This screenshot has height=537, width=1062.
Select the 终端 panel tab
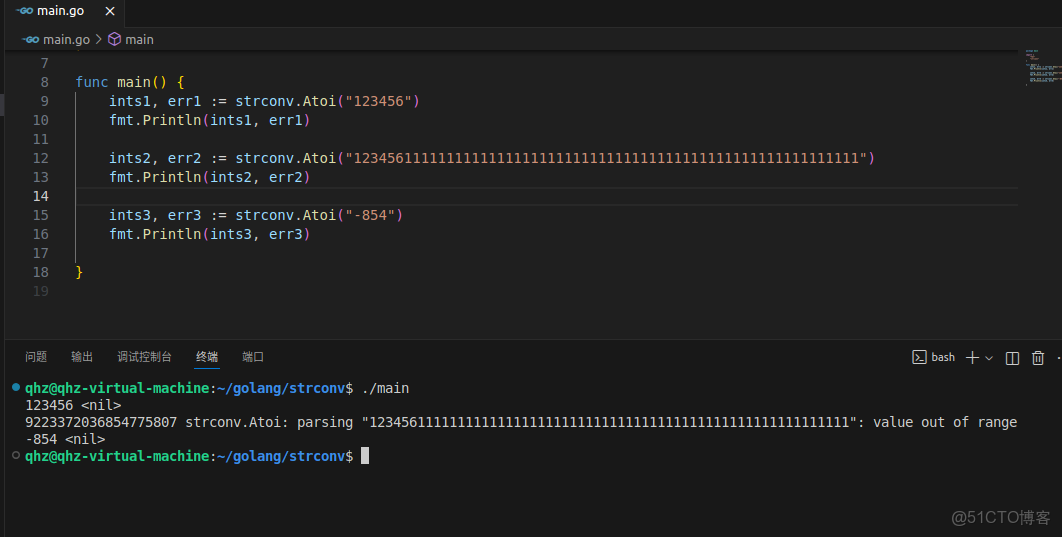(207, 357)
